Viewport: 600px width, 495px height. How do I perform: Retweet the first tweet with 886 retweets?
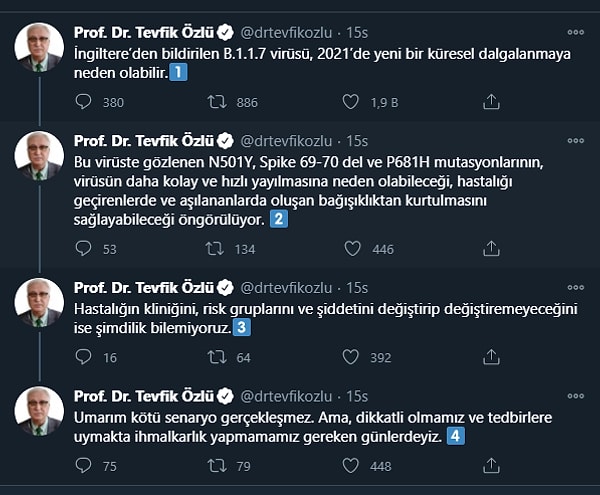[x=215, y=101]
